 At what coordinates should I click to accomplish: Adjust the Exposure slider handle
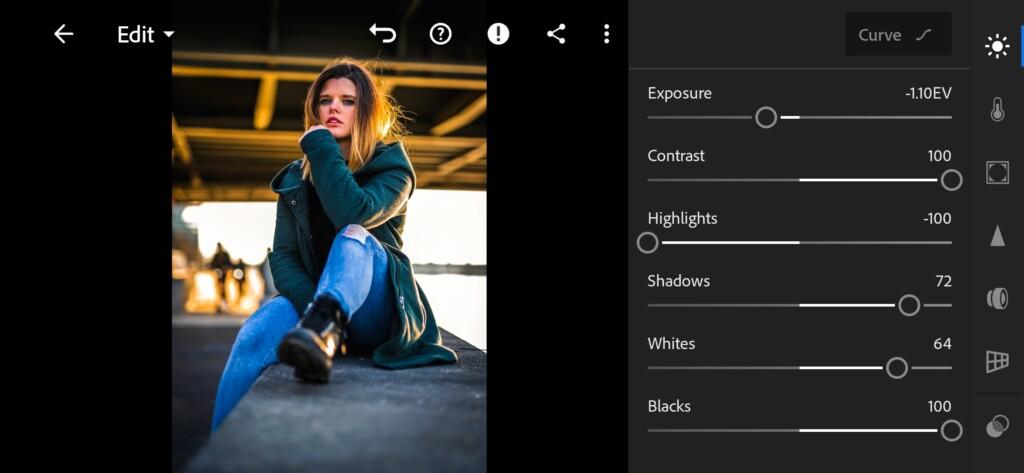click(x=766, y=118)
